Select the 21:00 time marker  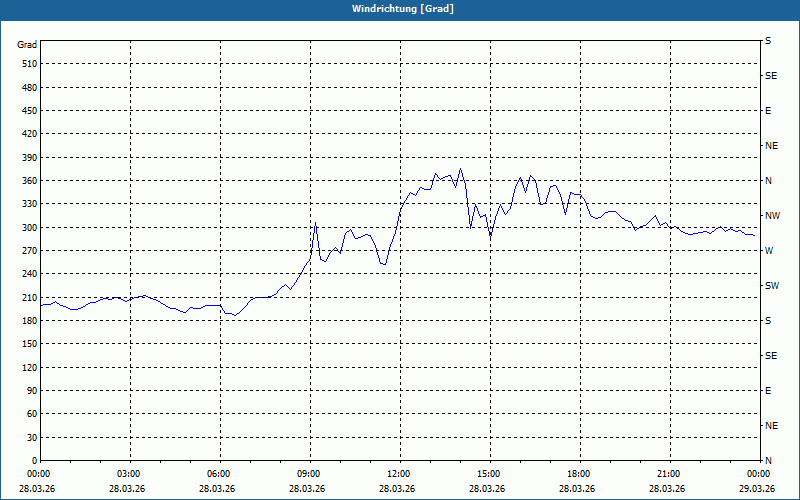pos(668,474)
